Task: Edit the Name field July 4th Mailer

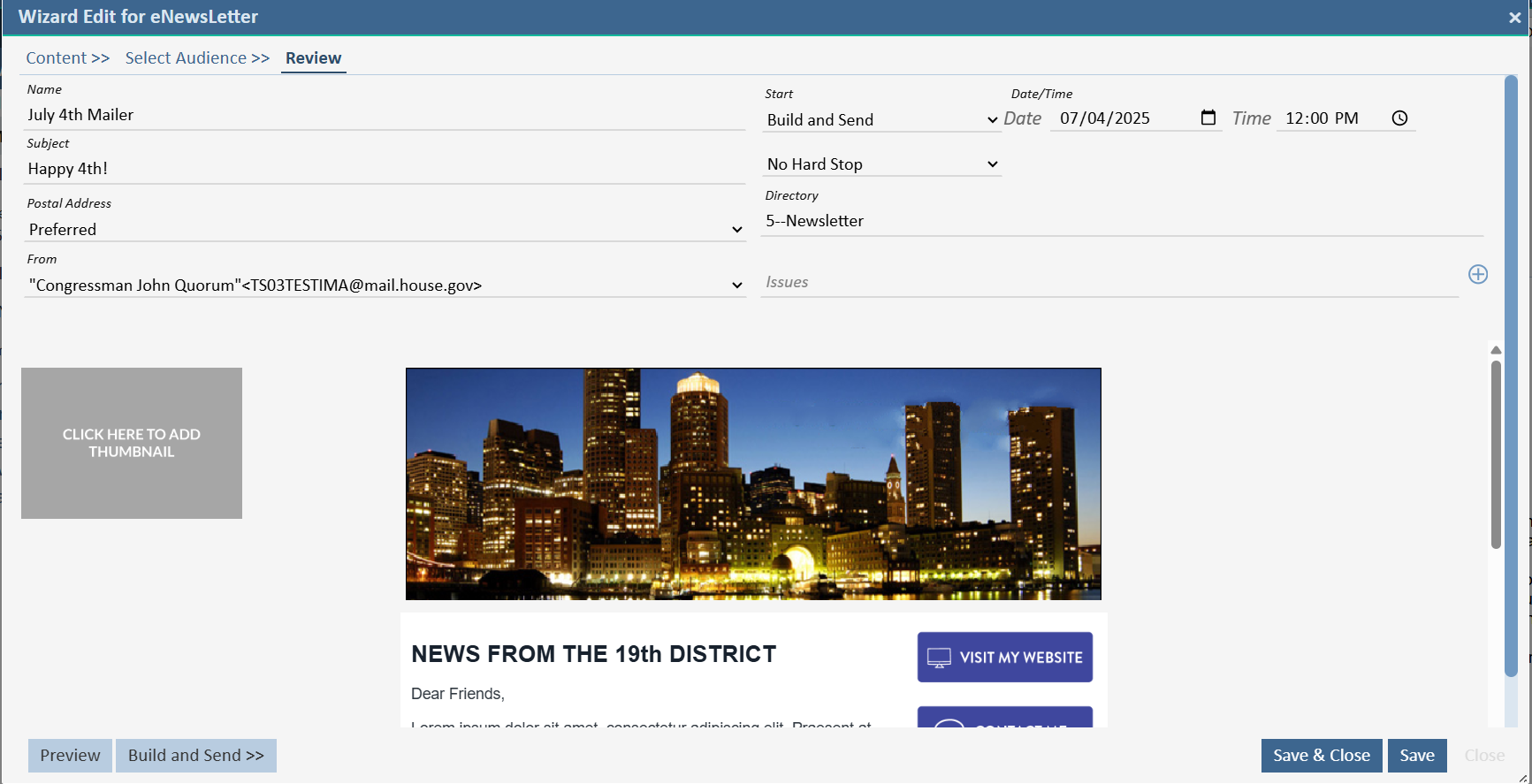Action: coord(385,115)
